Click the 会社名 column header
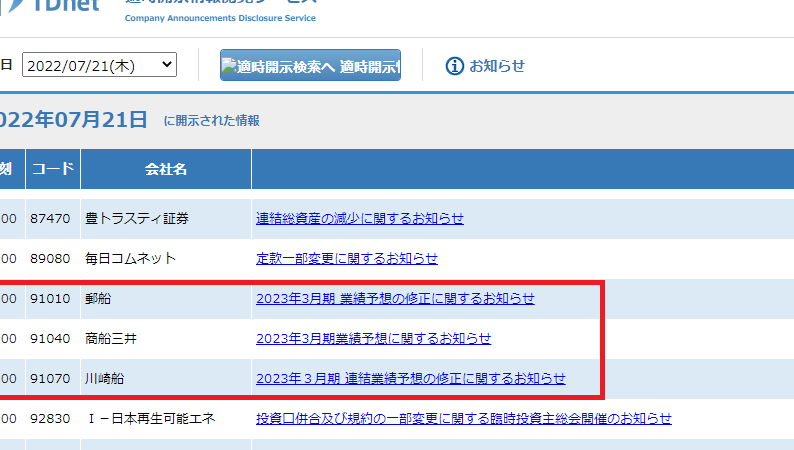The width and height of the screenshot is (794, 450). click(165, 169)
